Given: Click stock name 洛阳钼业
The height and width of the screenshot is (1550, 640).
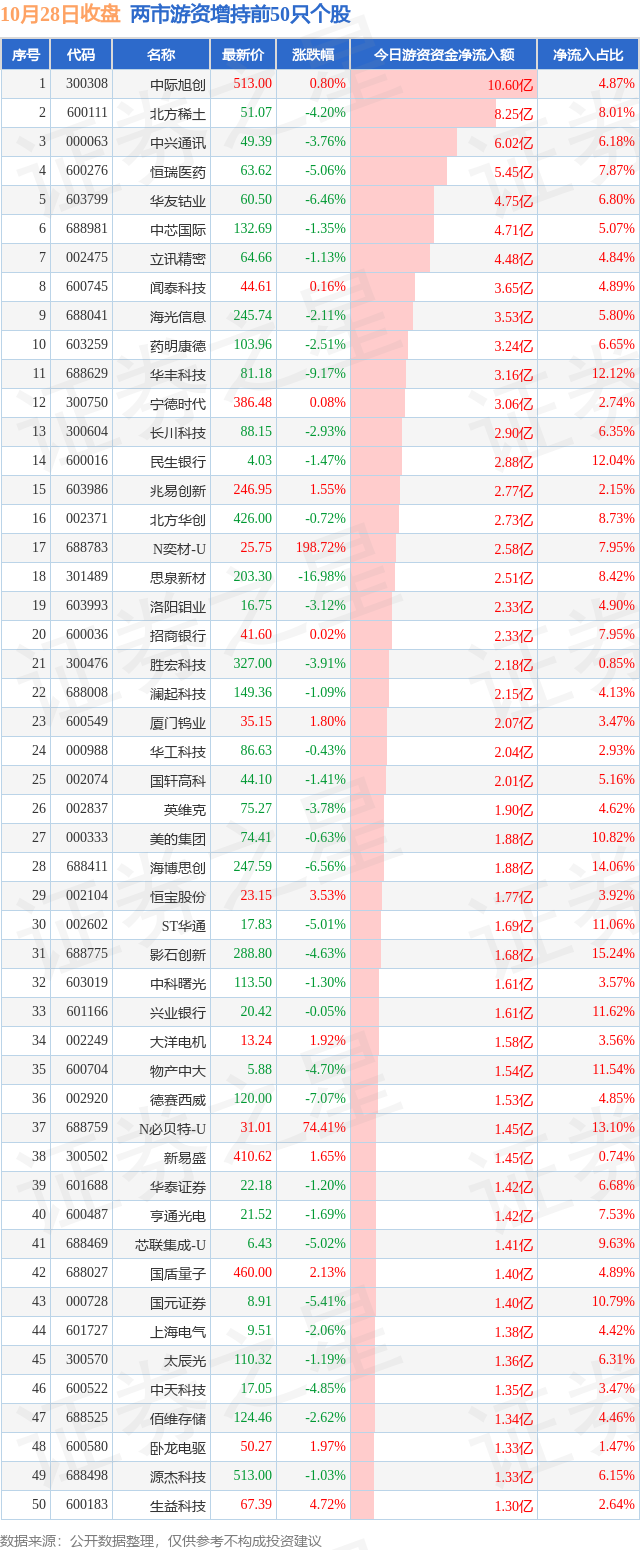Looking at the screenshot, I should [x=178, y=607].
